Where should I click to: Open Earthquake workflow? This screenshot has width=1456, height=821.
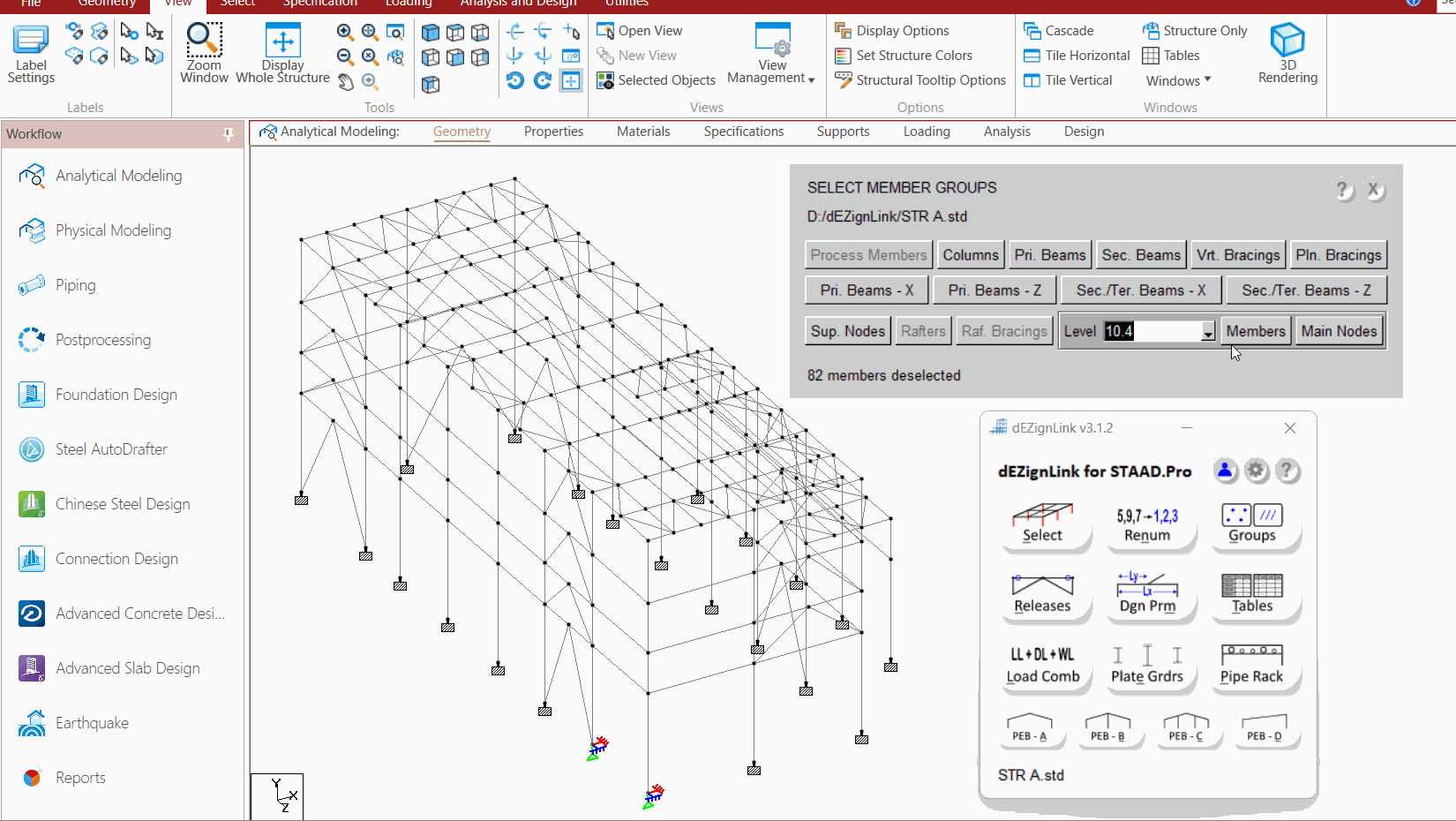[x=122, y=723]
